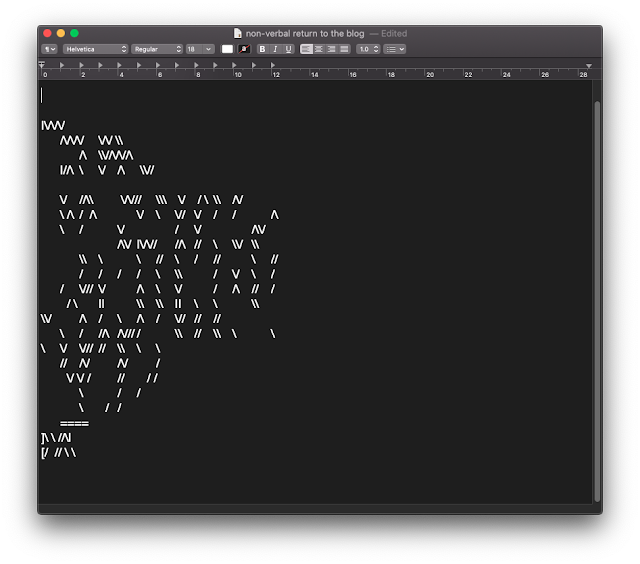The image size is (640, 564).
Task: Click the red close window button
Action: point(47,33)
